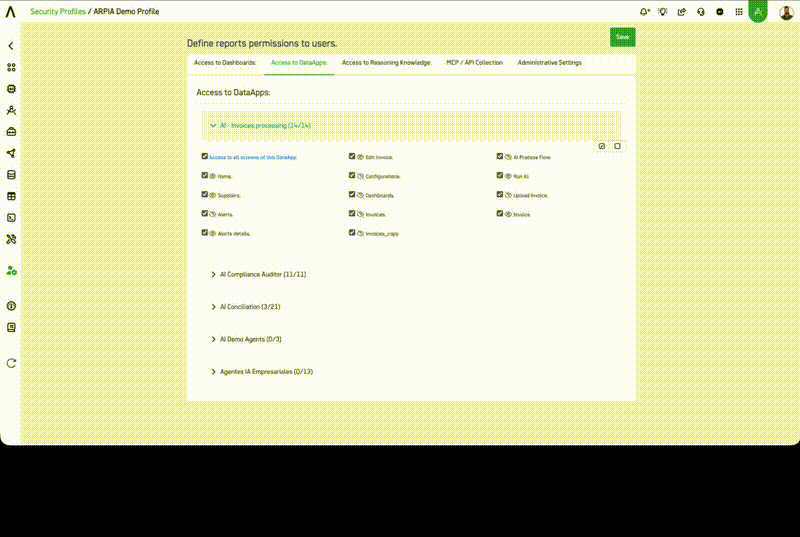Open the crossed tools sidebar icon
This screenshot has width=800, height=537.
(x=11, y=239)
